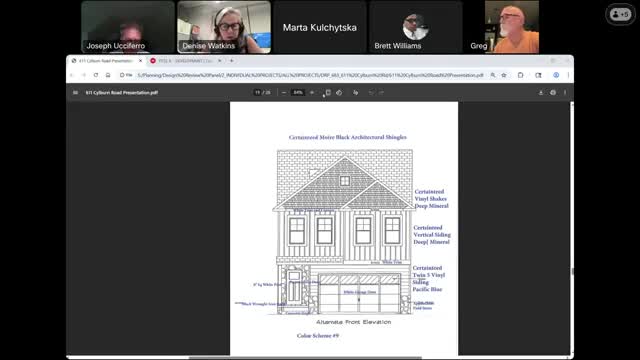The image size is (640, 360).
Task: Open the browser three-dot menu
Action: click(568, 75)
